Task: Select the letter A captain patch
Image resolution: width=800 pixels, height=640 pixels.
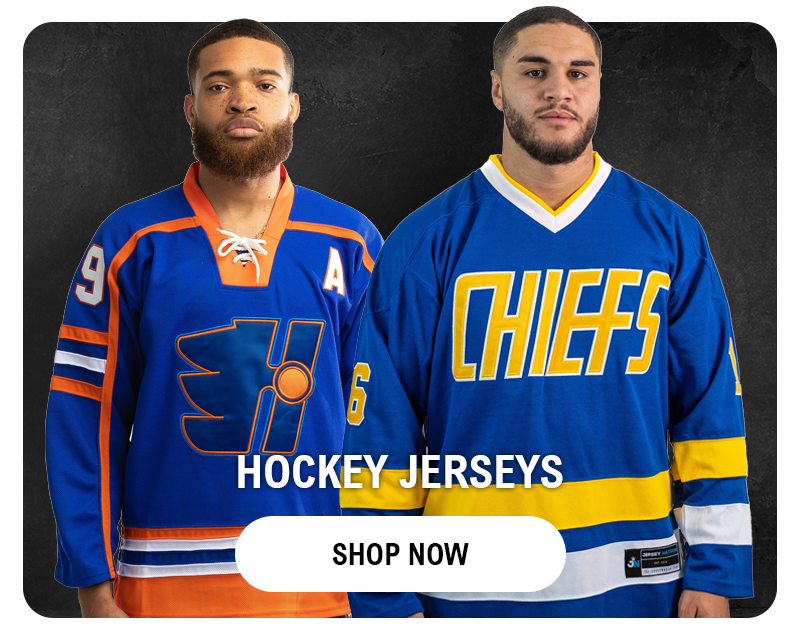Action: (335, 271)
